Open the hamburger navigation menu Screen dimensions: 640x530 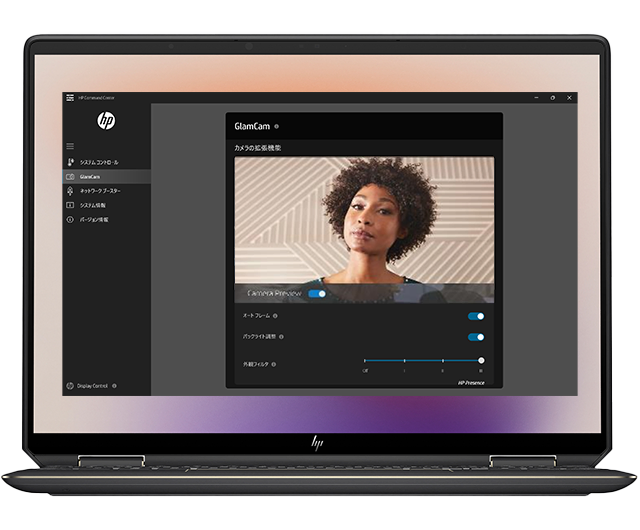click(70, 146)
